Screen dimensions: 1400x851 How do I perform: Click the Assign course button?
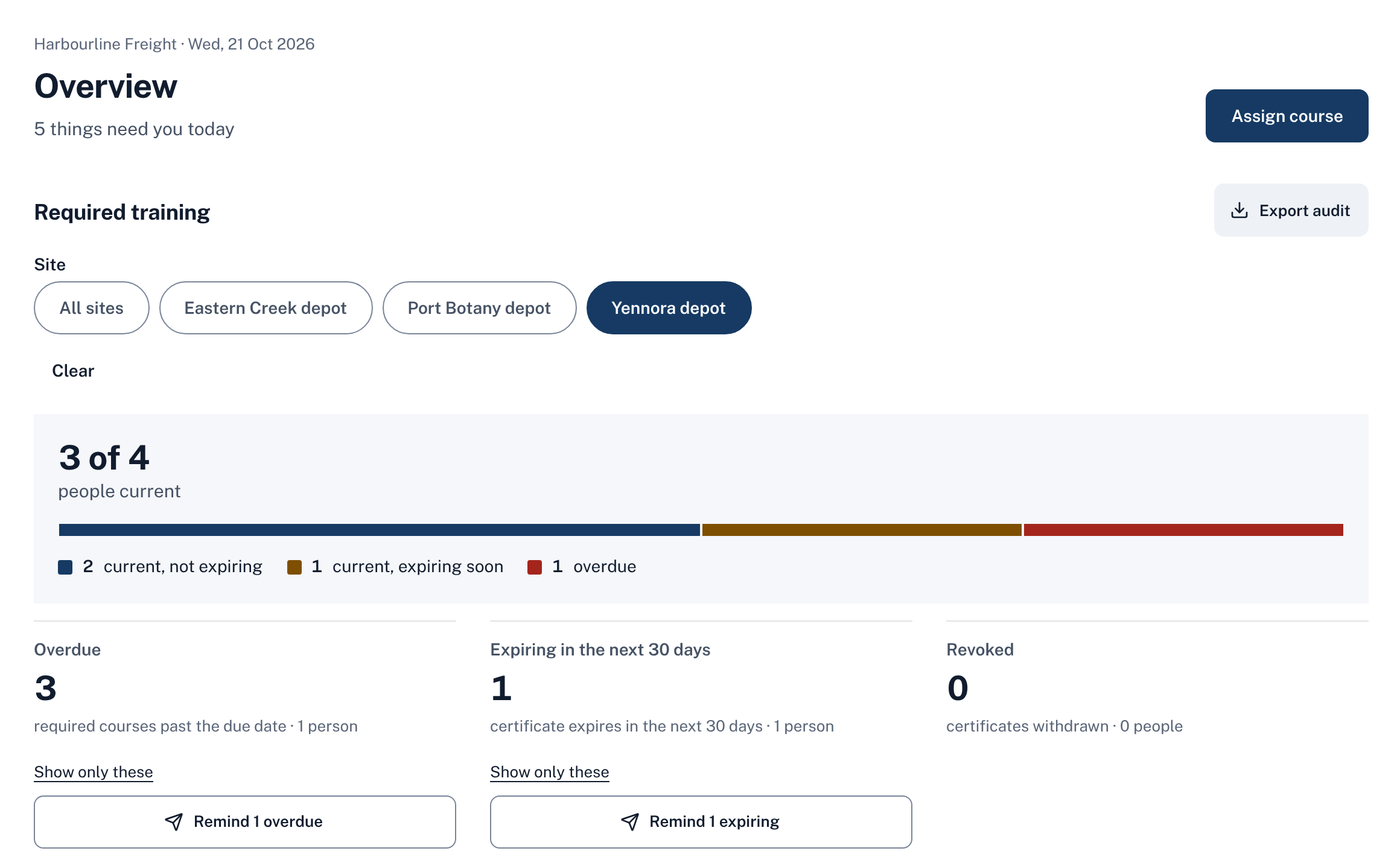(x=1287, y=116)
